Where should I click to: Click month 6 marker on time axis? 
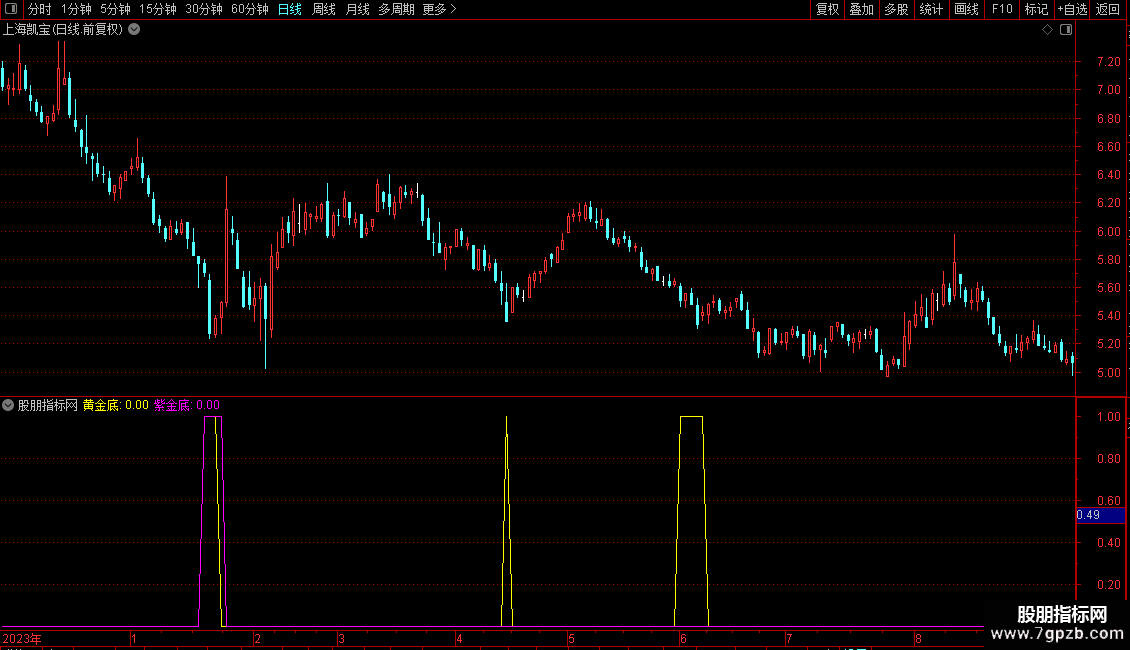pos(683,638)
